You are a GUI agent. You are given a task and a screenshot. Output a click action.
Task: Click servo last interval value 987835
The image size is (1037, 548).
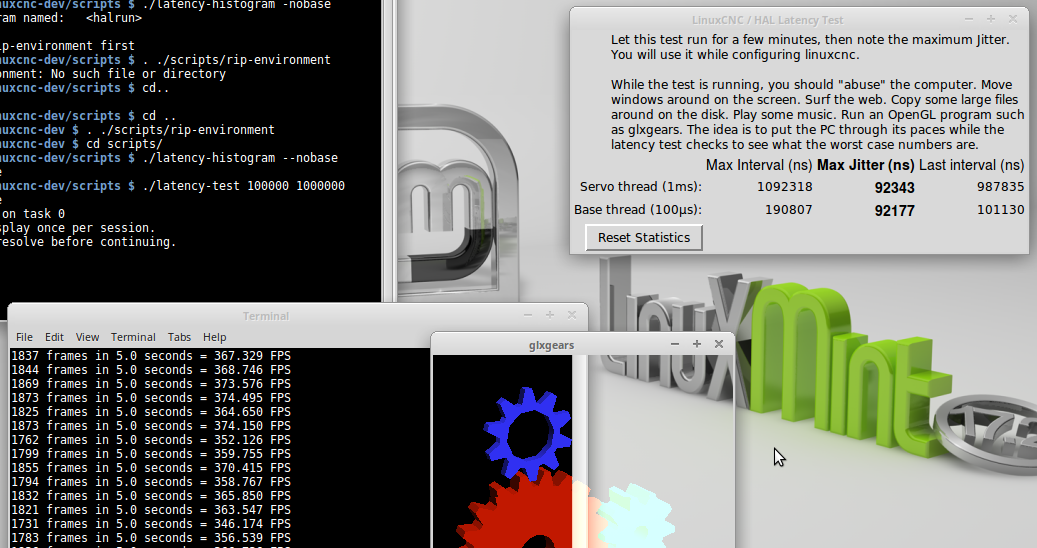coord(1000,187)
